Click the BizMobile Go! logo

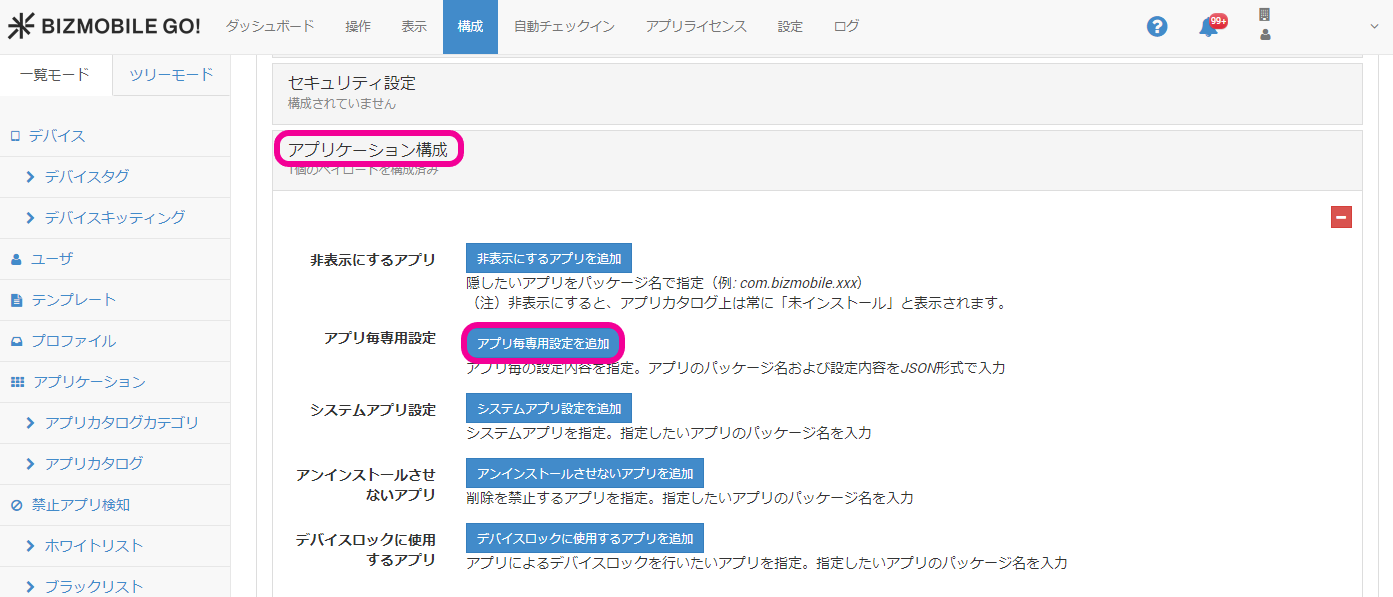click(104, 27)
